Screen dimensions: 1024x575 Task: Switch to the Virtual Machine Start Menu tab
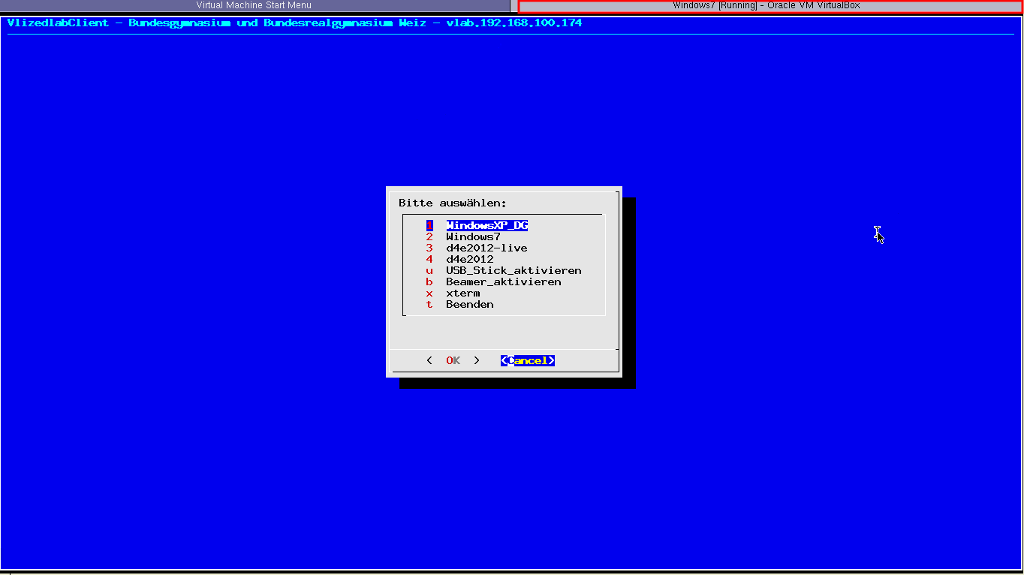[254, 6]
